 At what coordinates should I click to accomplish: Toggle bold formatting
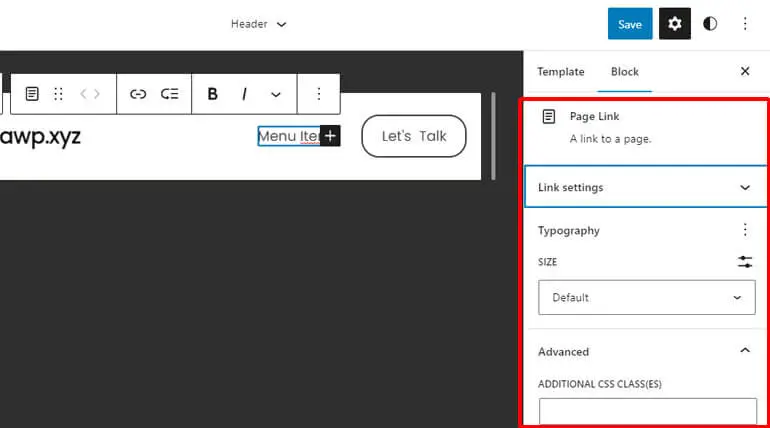pyautogui.click(x=212, y=94)
